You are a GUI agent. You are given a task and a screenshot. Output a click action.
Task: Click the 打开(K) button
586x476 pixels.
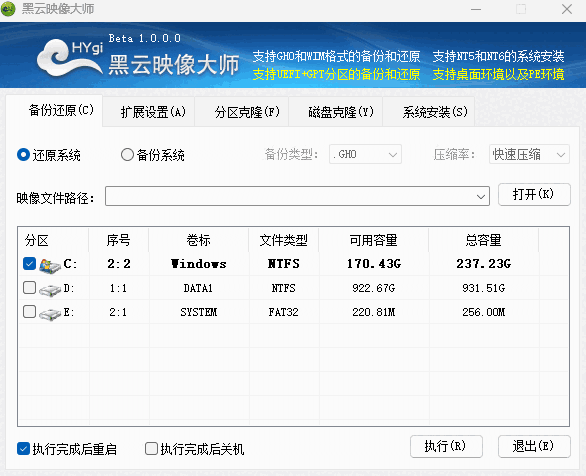coord(534,194)
